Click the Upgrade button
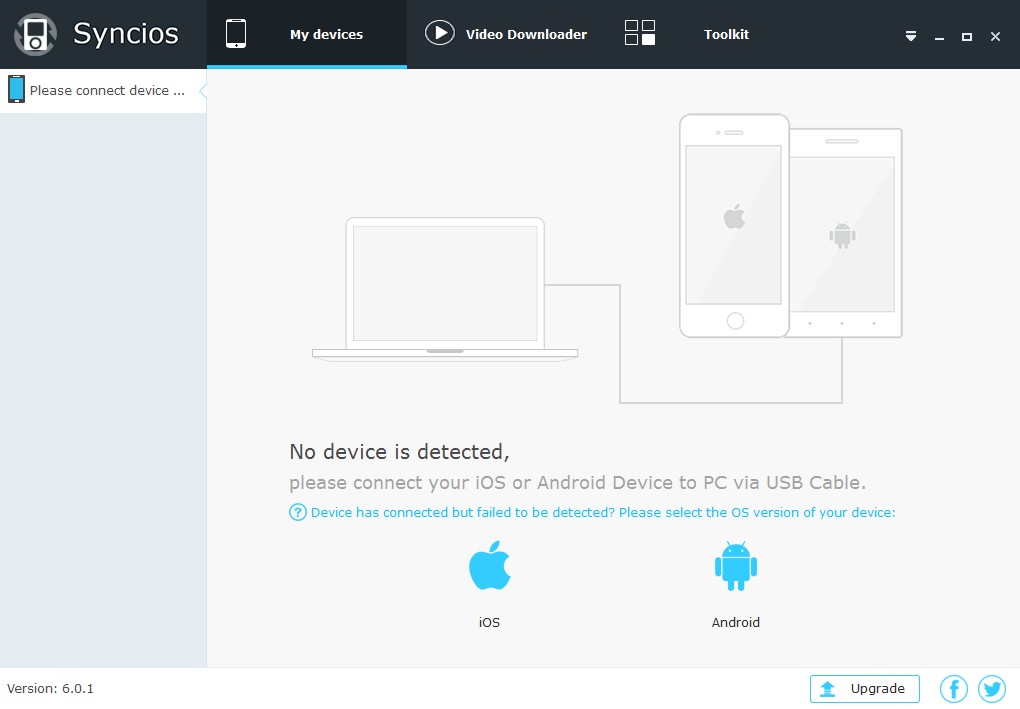1020x709 pixels. [x=864, y=689]
